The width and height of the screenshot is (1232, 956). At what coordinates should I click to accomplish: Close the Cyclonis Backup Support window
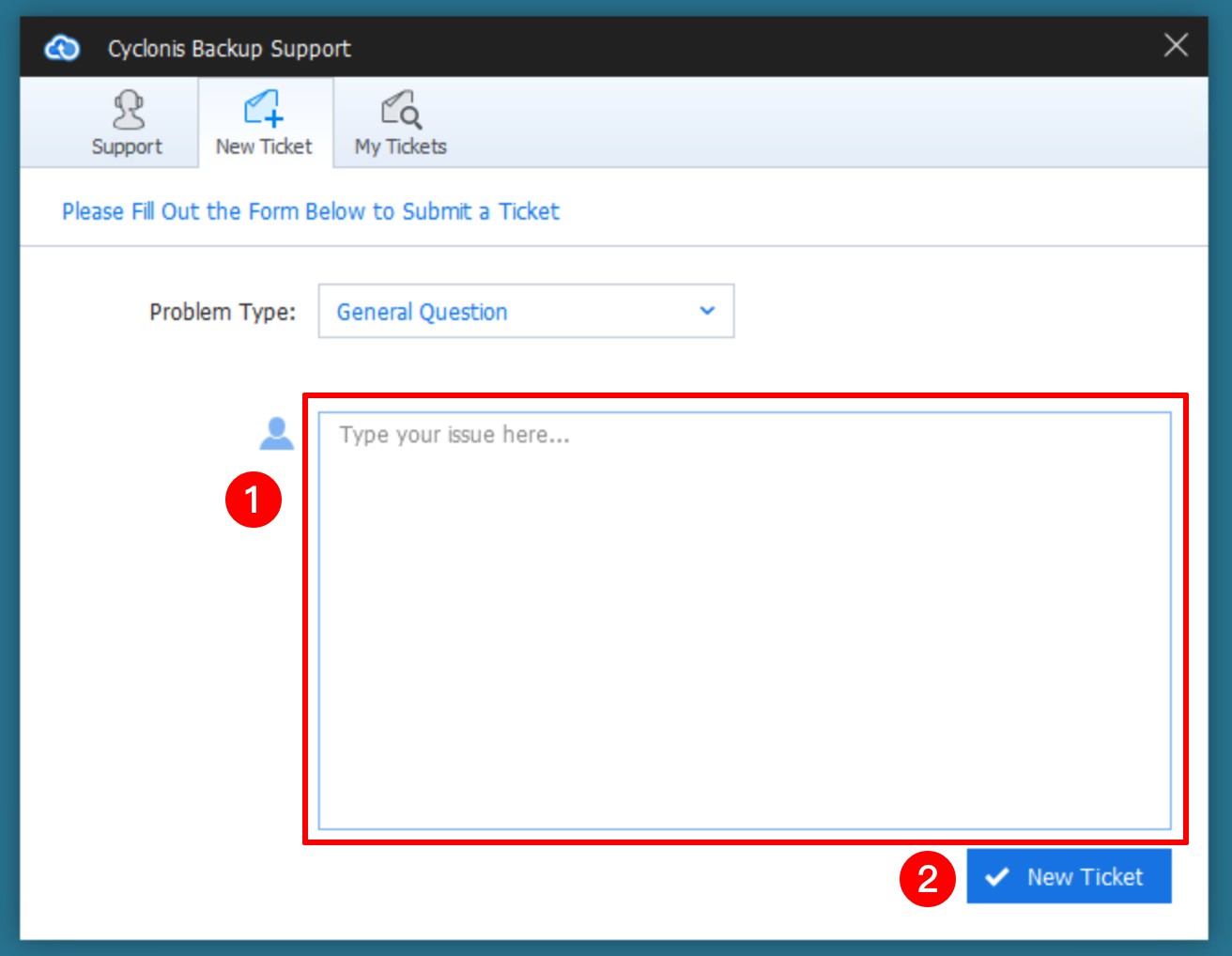click(1177, 46)
